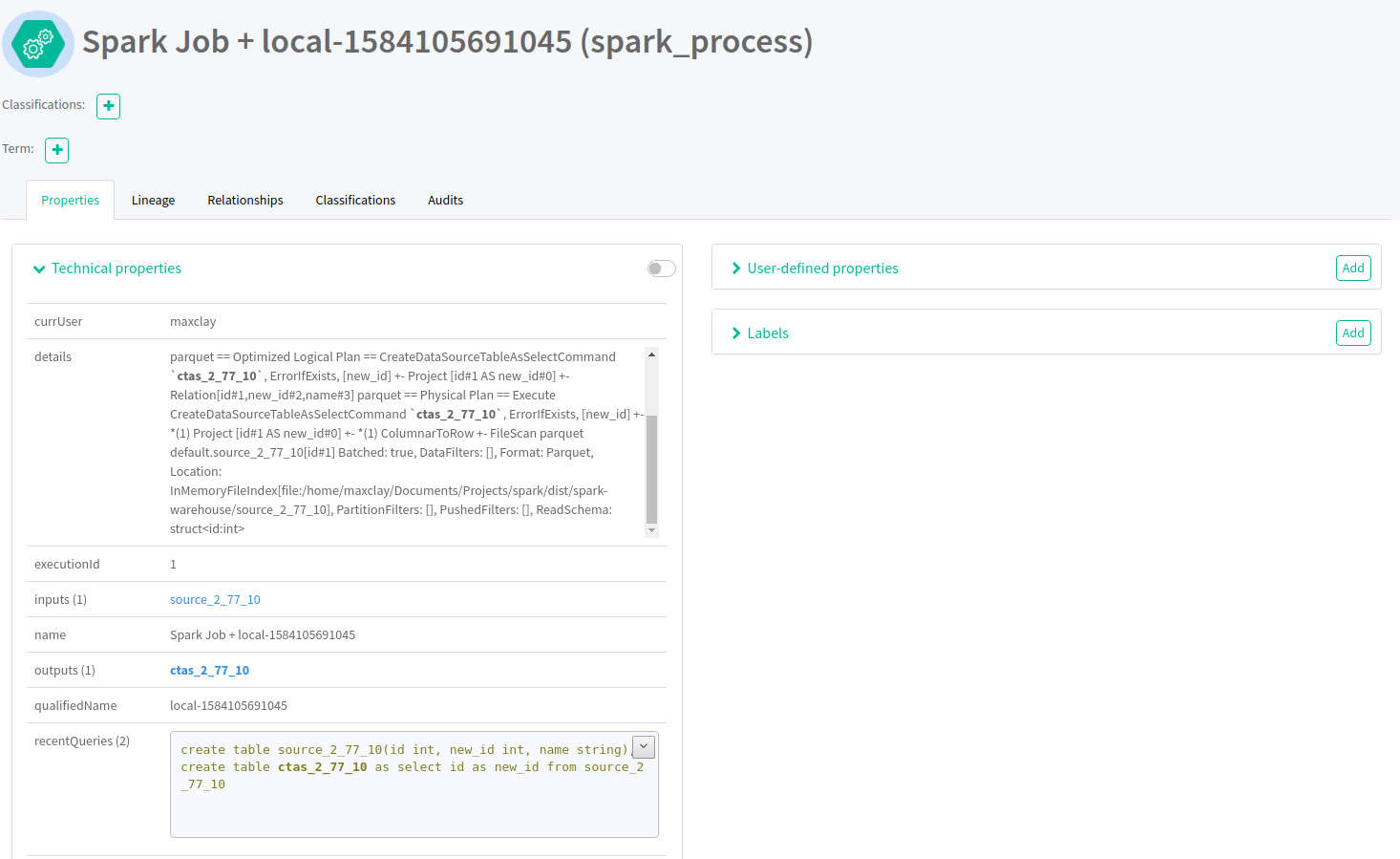Click the qualifiedName label
1400x859 pixels.
point(75,706)
